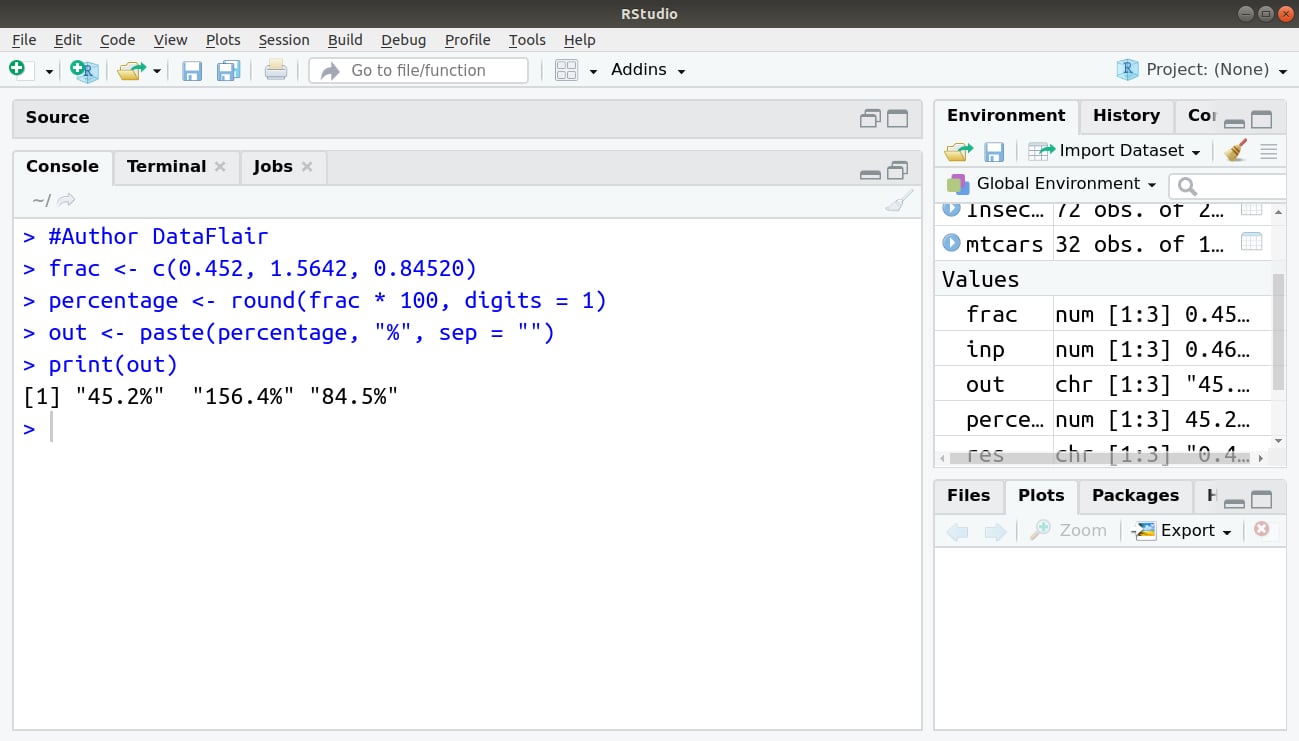1299x741 pixels.
Task: Remove current plot red X icon
Action: point(1262,529)
